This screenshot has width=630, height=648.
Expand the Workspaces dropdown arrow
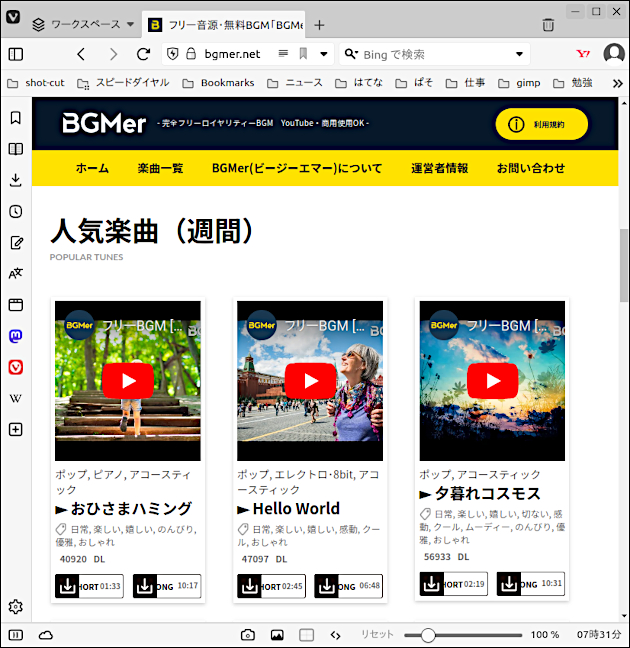pyautogui.click(x=130, y=24)
